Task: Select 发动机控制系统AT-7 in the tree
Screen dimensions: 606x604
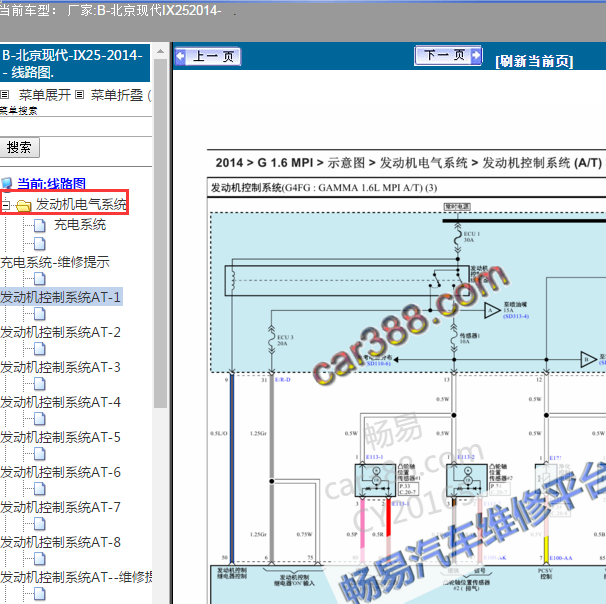Action: pyautogui.click(x=60, y=507)
